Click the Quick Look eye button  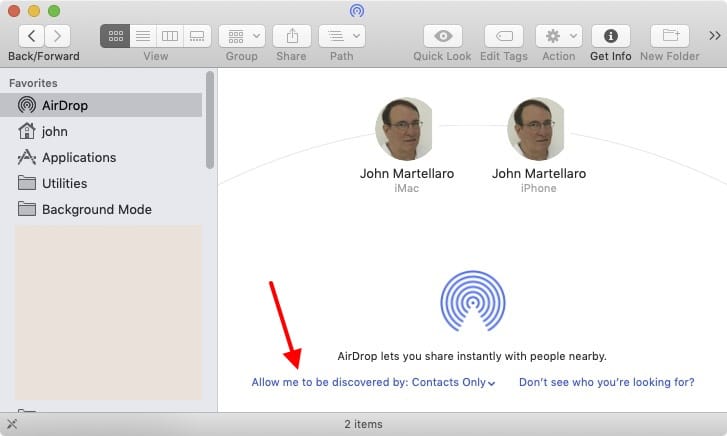(x=443, y=36)
